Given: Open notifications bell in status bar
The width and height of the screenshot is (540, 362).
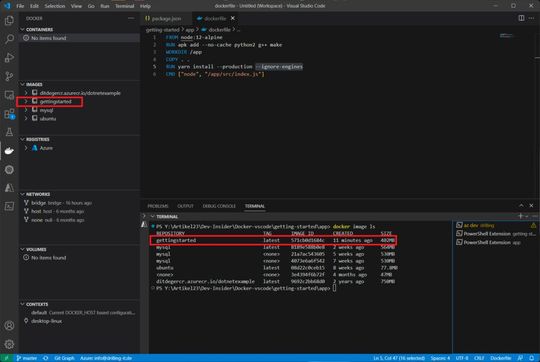Looking at the screenshot, I should [x=532, y=358].
